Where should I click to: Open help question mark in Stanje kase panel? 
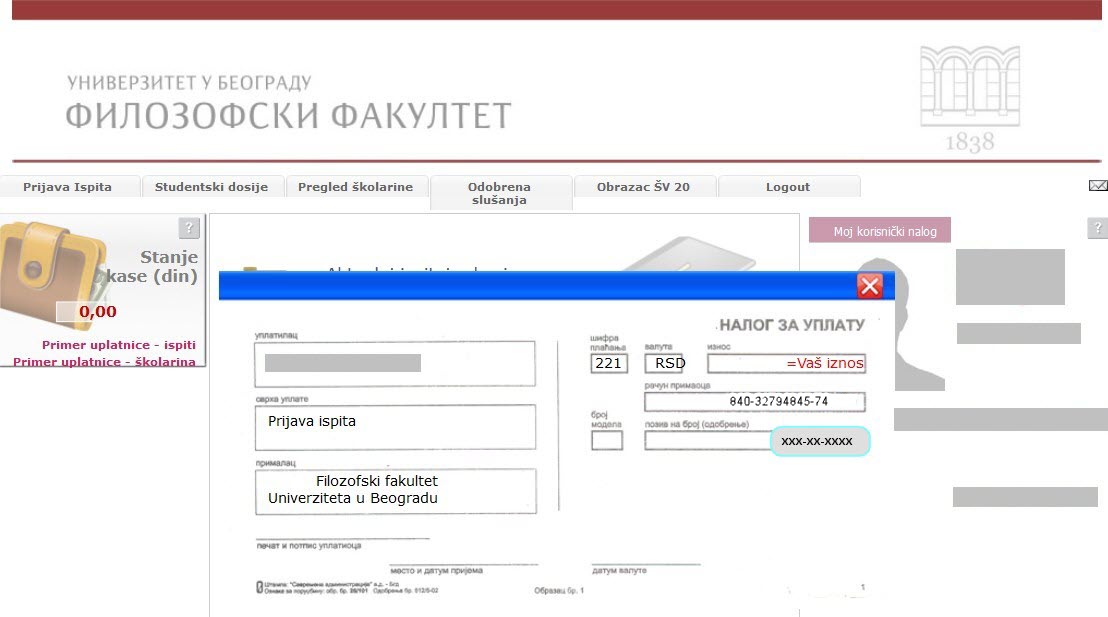click(189, 228)
